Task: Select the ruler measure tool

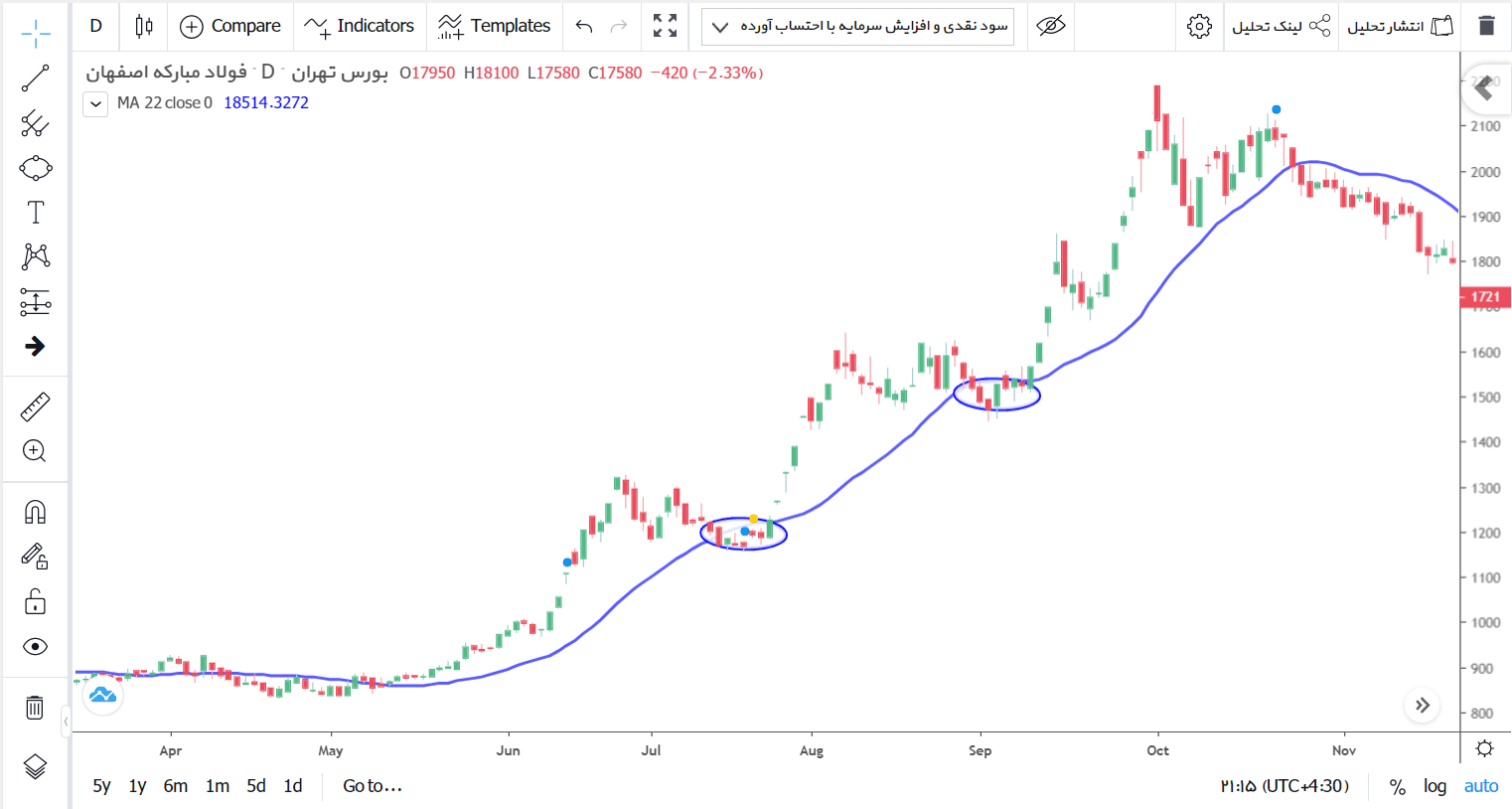Action: point(35,406)
